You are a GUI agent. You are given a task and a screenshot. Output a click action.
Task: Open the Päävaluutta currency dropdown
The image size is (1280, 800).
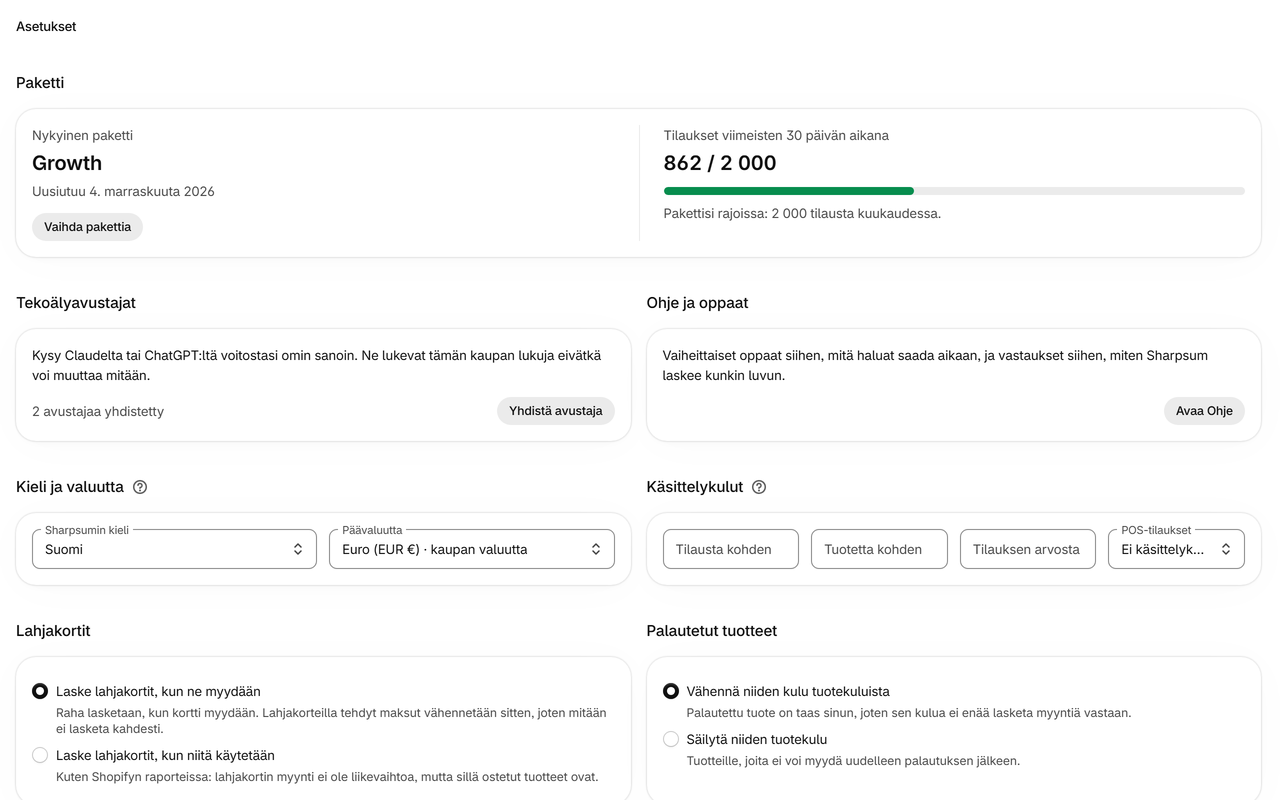pos(472,549)
